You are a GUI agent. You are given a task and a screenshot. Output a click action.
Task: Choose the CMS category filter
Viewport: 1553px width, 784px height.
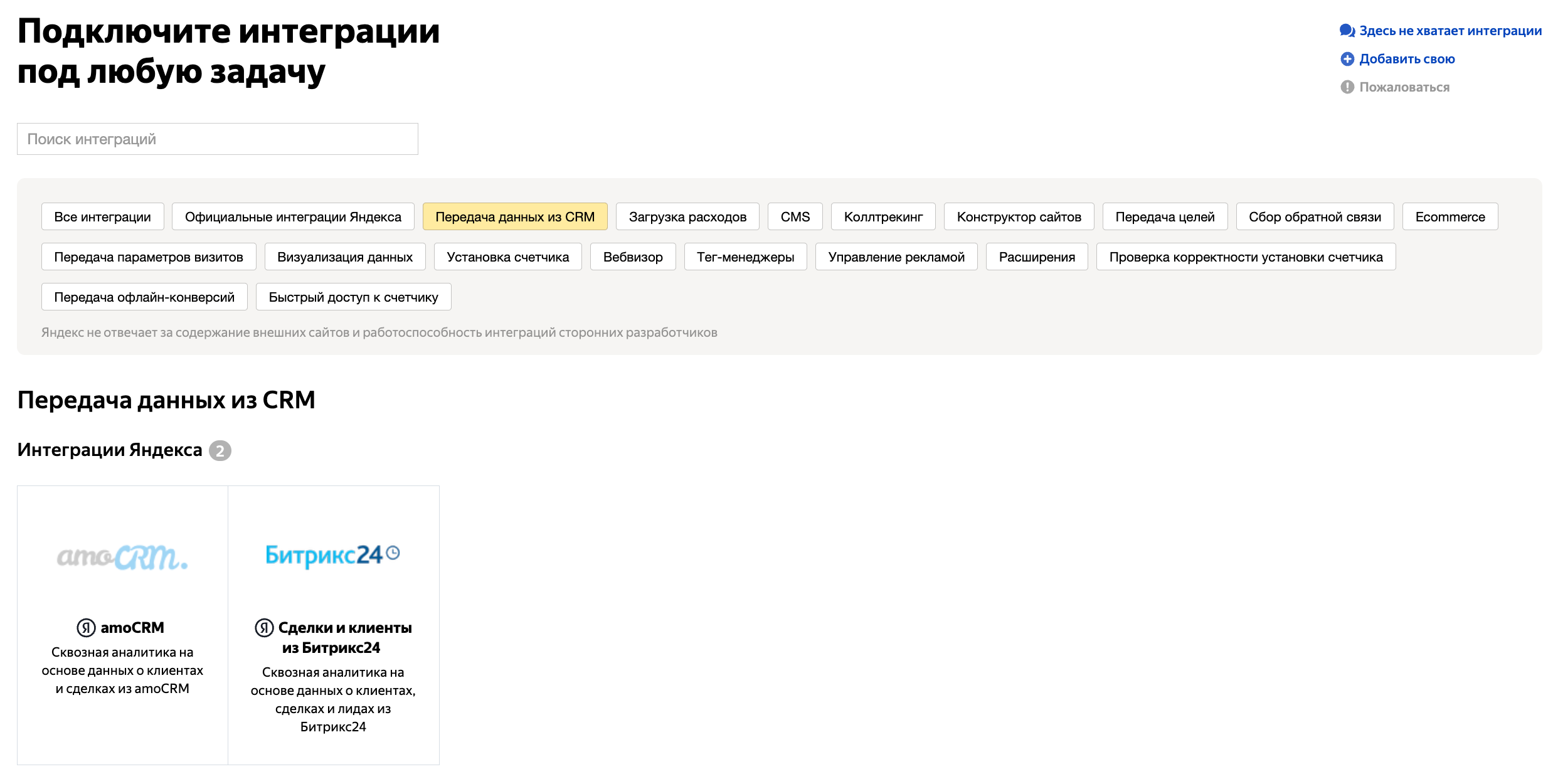[x=795, y=216]
